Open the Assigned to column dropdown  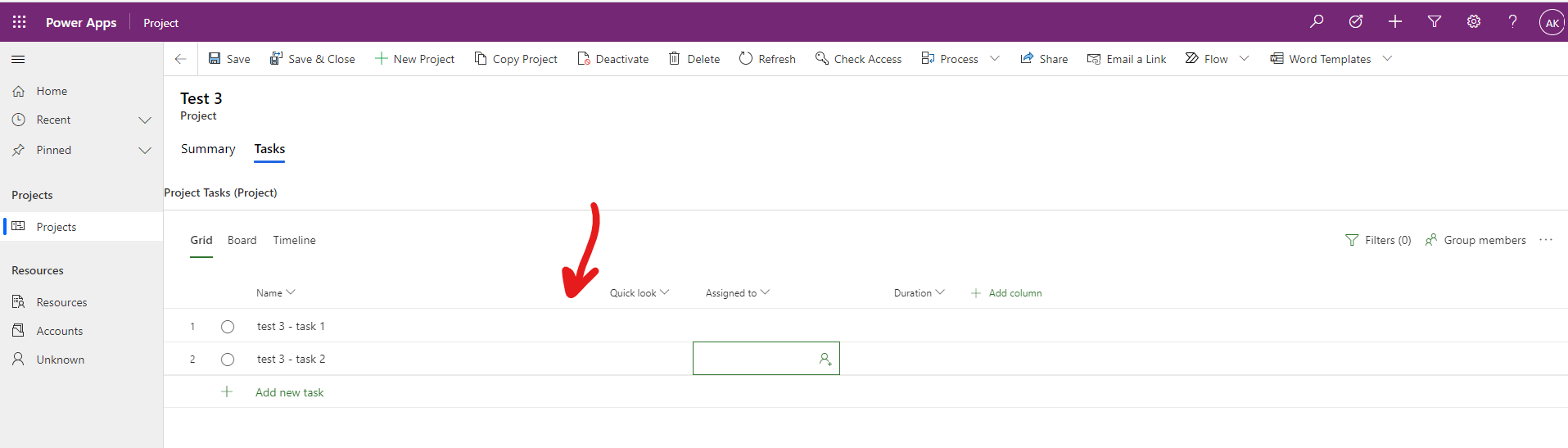coord(738,293)
